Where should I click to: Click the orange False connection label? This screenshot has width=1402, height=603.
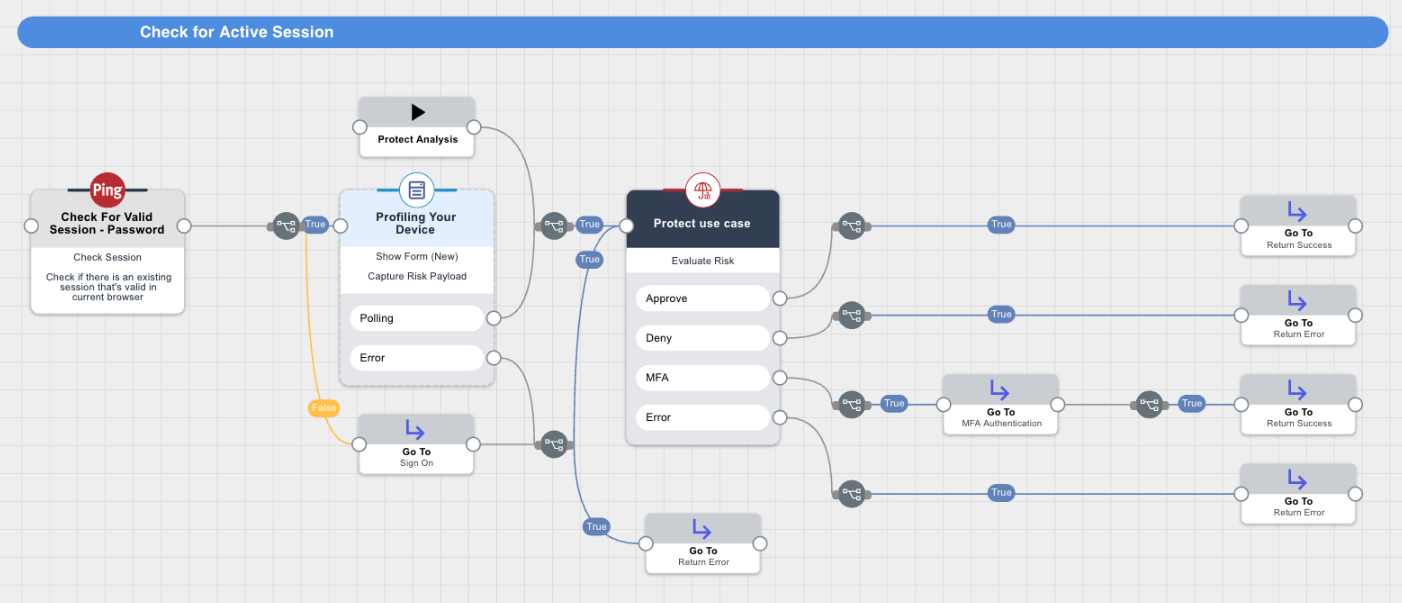coord(324,408)
